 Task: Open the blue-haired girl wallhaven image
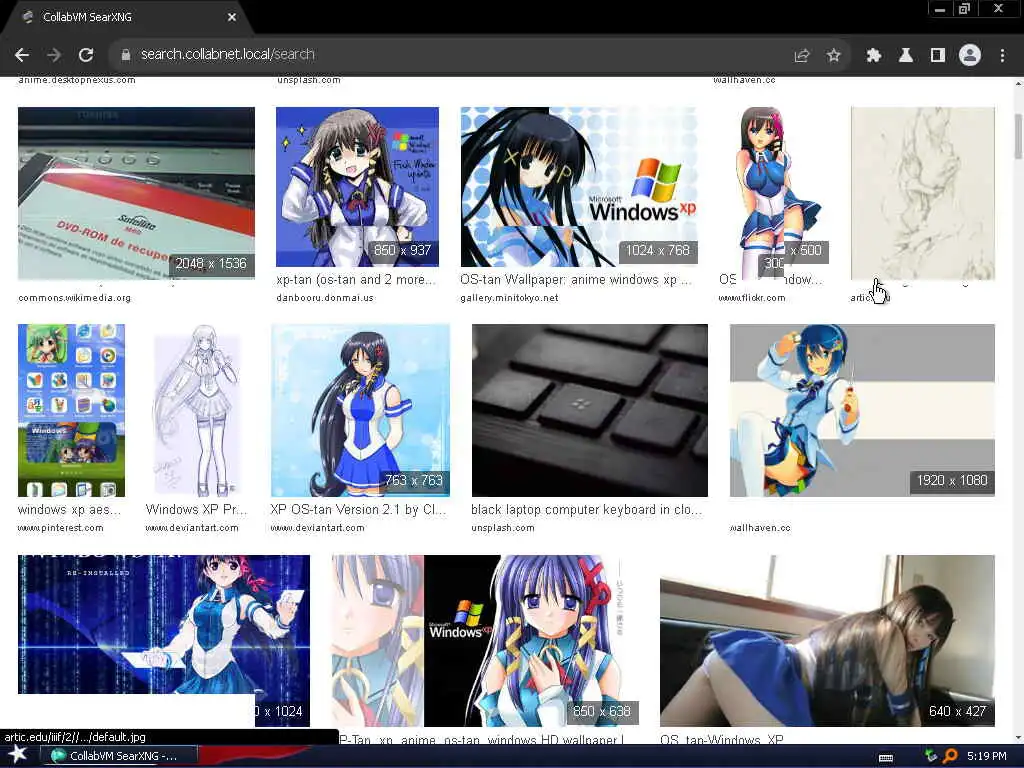tap(862, 410)
